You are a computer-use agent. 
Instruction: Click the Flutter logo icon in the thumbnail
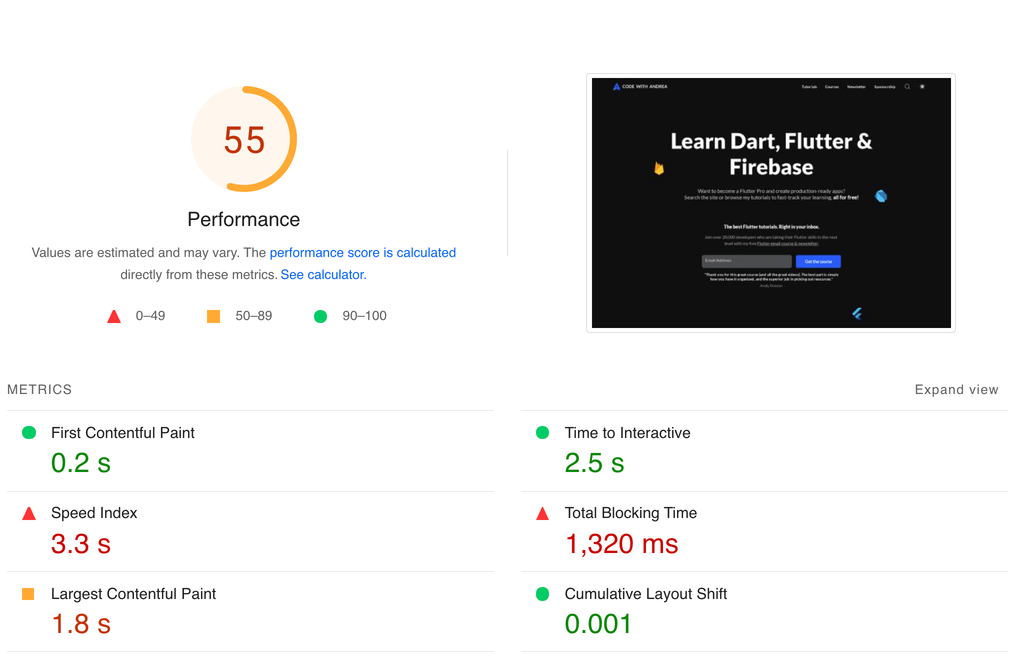[857, 314]
